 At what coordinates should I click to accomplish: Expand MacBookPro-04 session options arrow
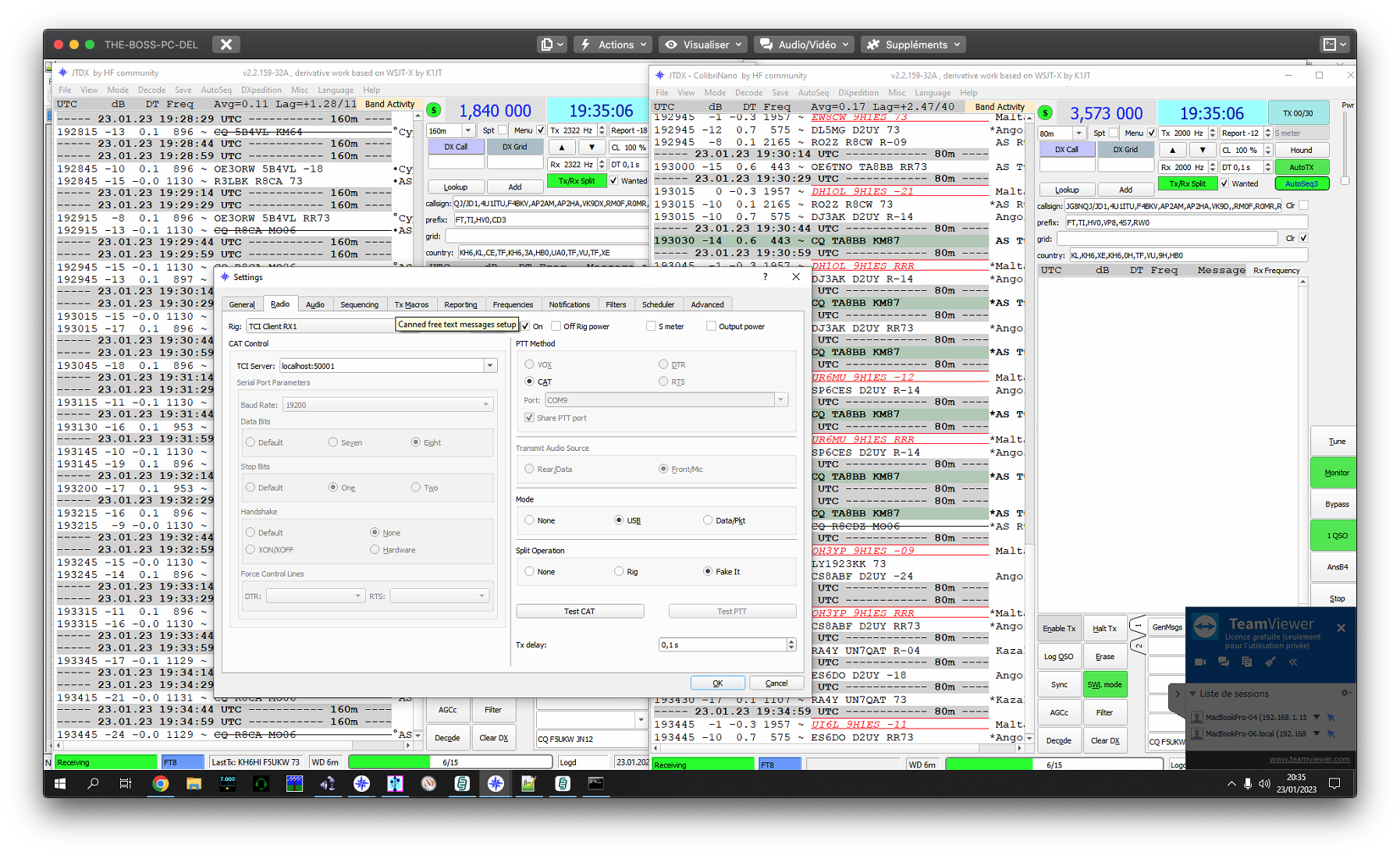coord(1316,717)
